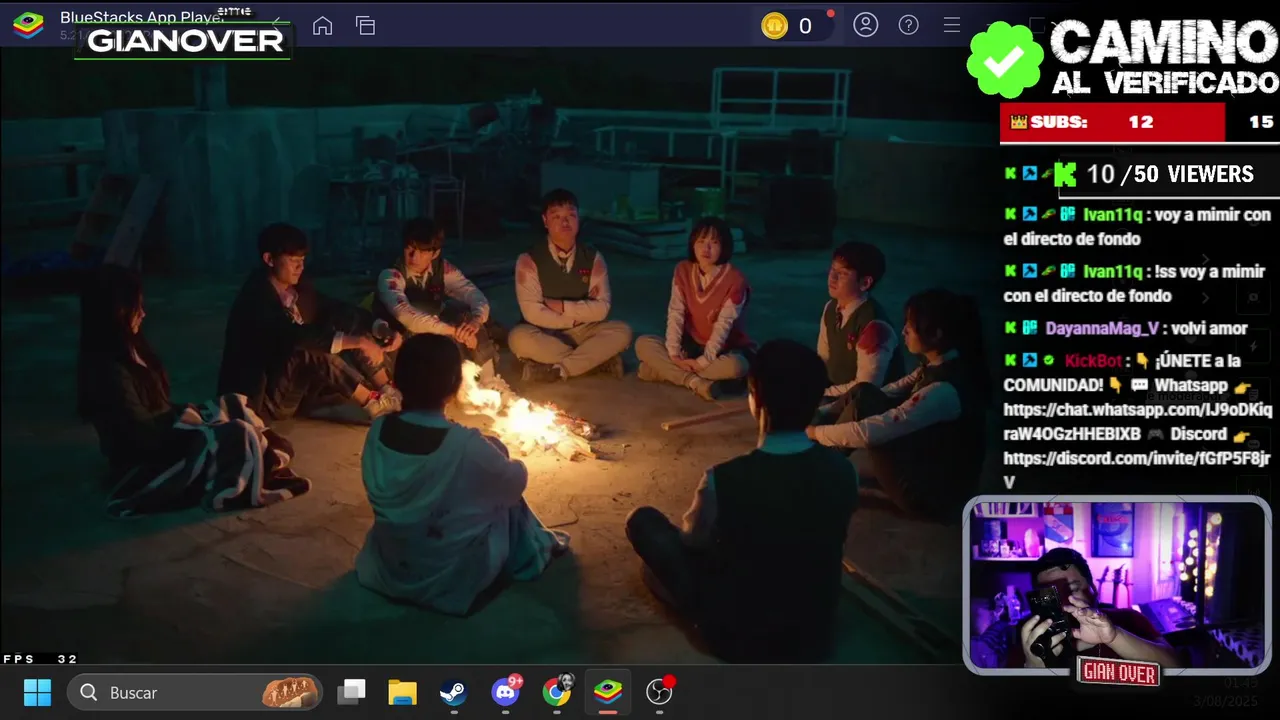Open OBS Studio from the taskbar

click(x=660, y=691)
